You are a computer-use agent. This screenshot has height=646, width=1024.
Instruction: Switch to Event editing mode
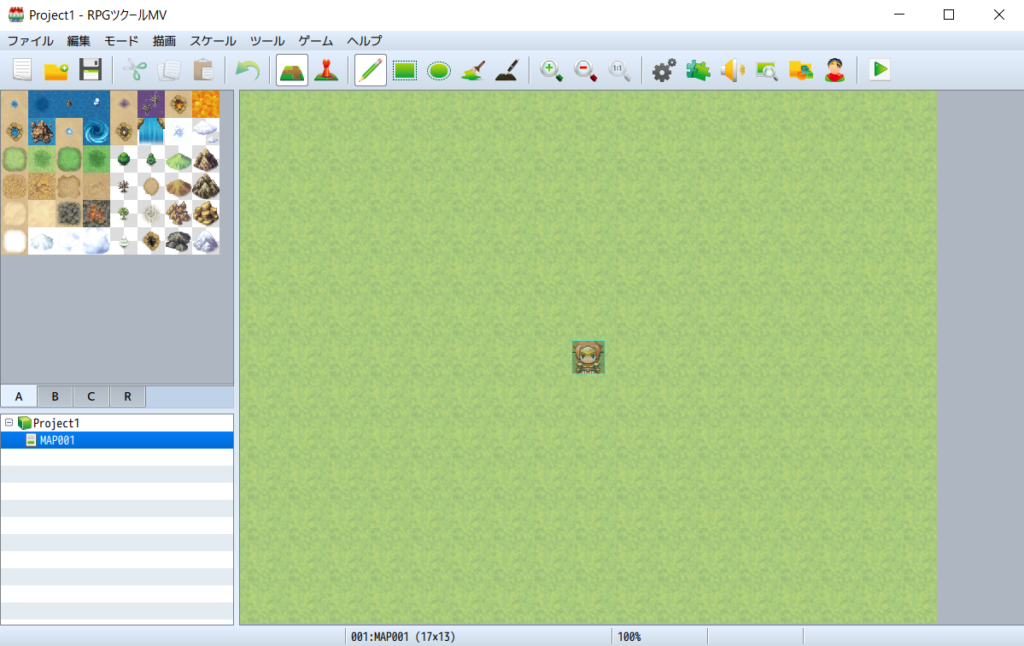(x=326, y=70)
